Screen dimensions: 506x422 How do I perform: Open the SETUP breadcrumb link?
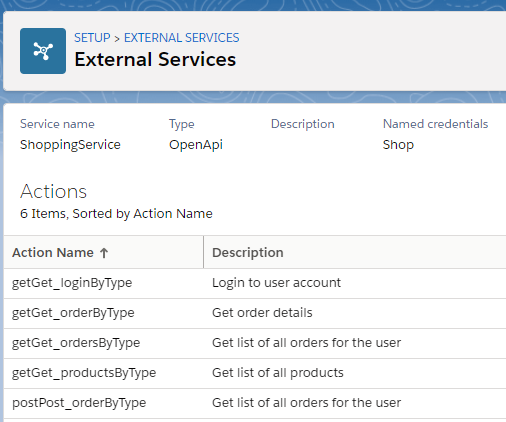pyautogui.click(x=92, y=38)
